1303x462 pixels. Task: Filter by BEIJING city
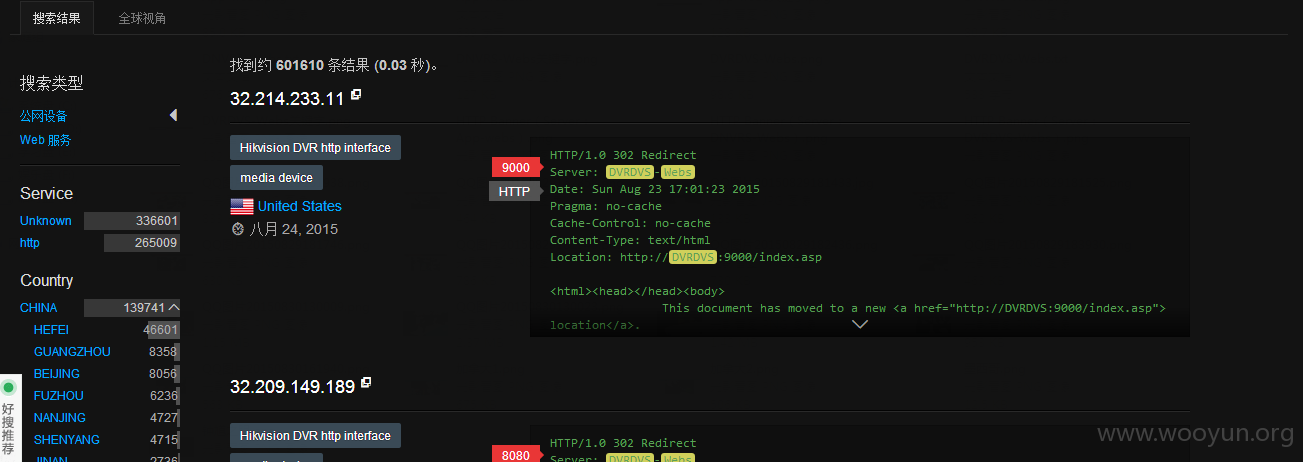point(56,373)
